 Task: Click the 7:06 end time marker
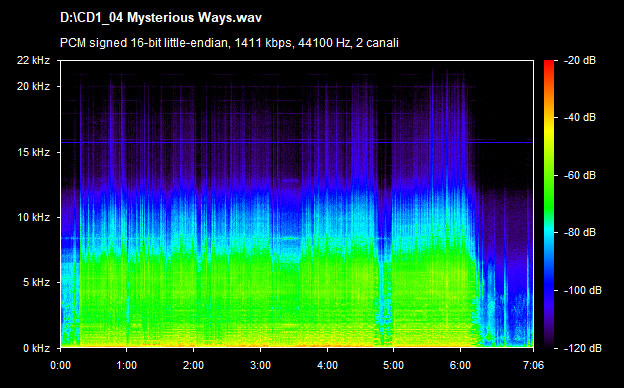(533, 365)
